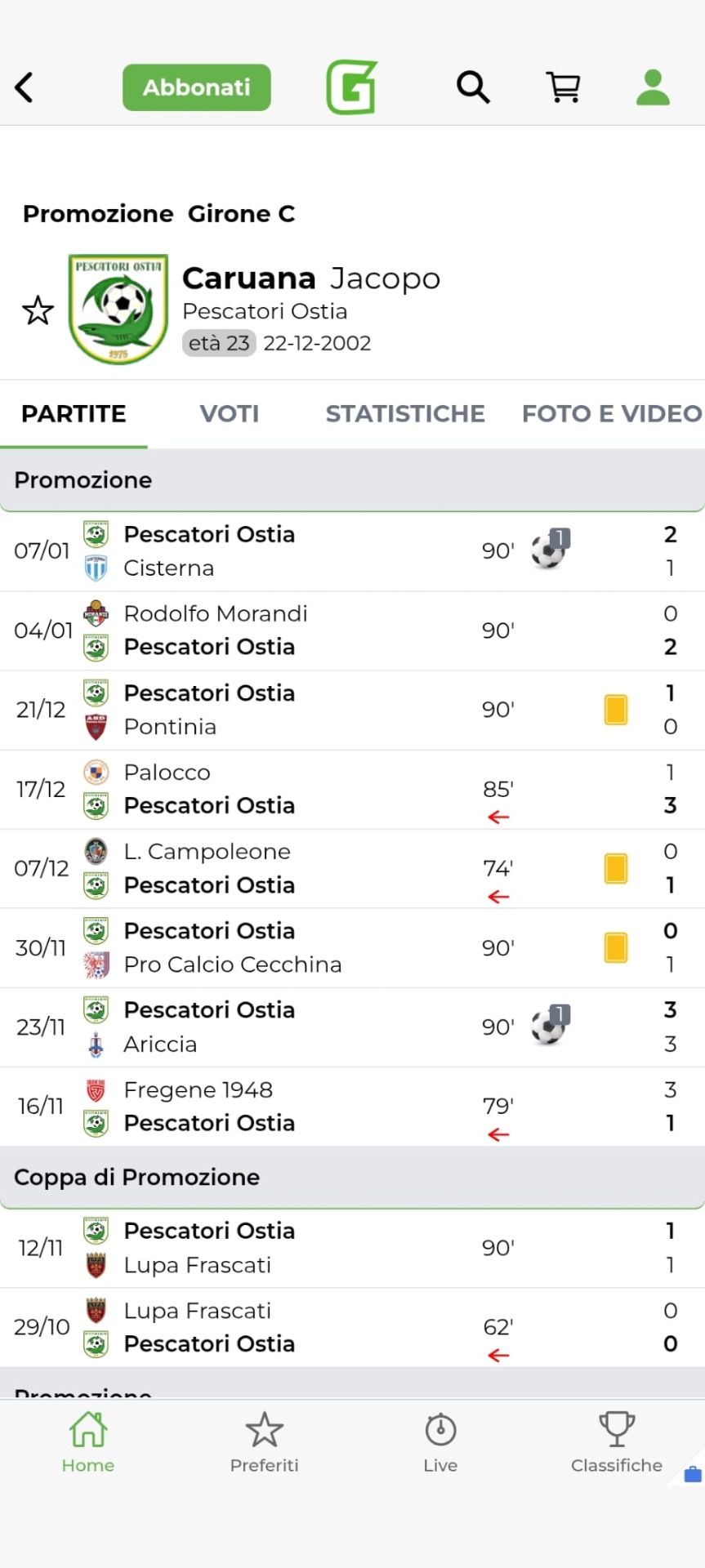Image resolution: width=705 pixels, height=1568 pixels.
Task: Toggle favorite star next to Caruana
Action: [38, 310]
